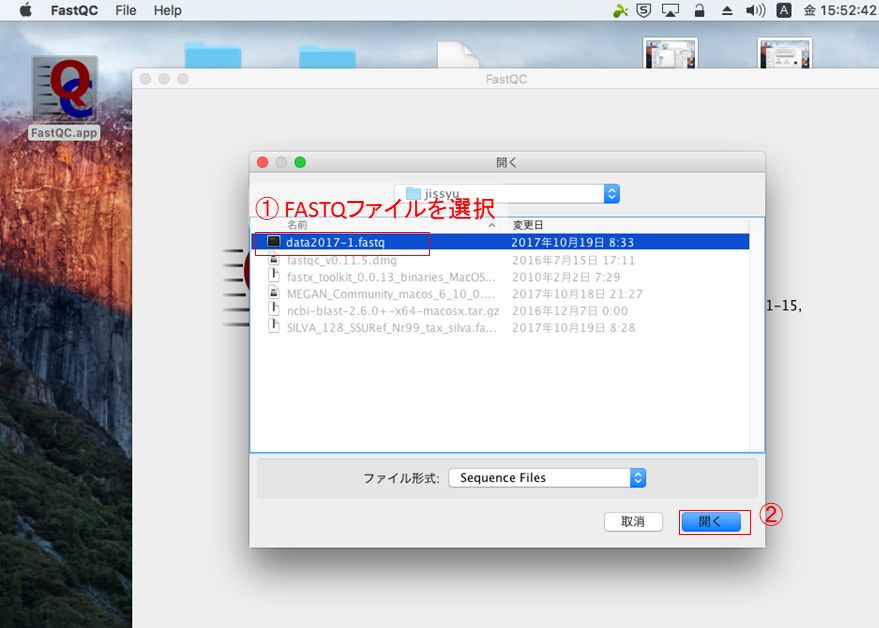Image resolution: width=879 pixels, height=628 pixels.
Task: Click date 2016年12月7日 0:00
Action: pyautogui.click(x=570, y=311)
